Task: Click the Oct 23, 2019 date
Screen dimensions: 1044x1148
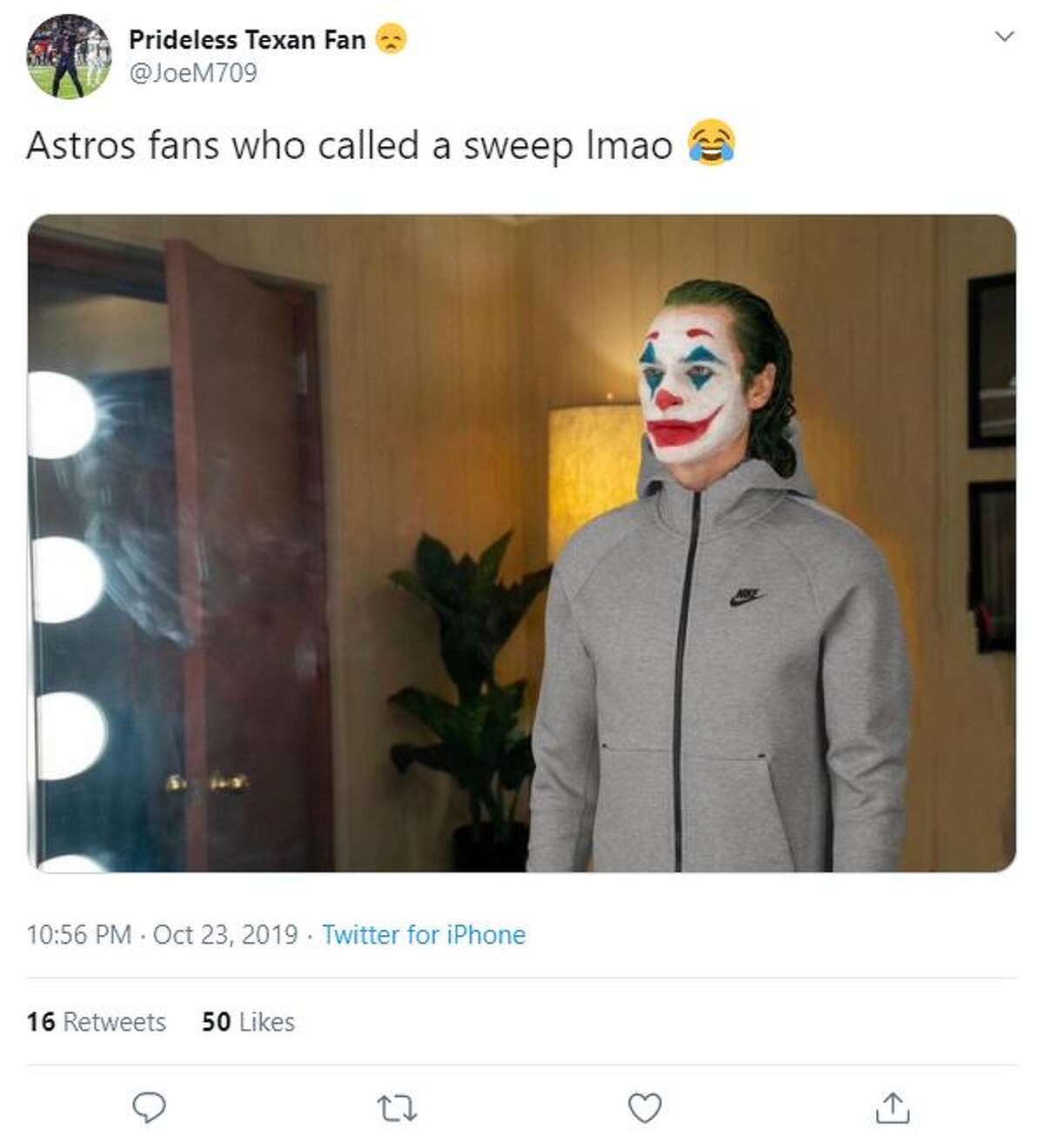Action: pyautogui.click(x=225, y=935)
